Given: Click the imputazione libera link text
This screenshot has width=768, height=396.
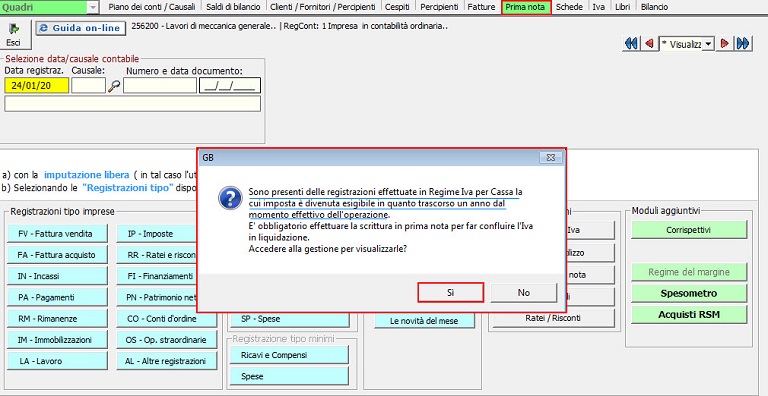Looking at the screenshot, I should 87,174.
